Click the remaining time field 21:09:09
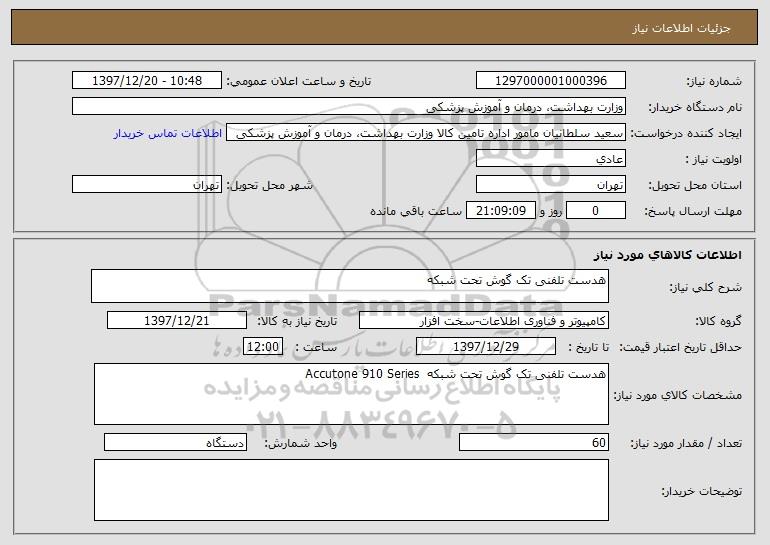Screen dimensions: 770x545 coord(500,211)
